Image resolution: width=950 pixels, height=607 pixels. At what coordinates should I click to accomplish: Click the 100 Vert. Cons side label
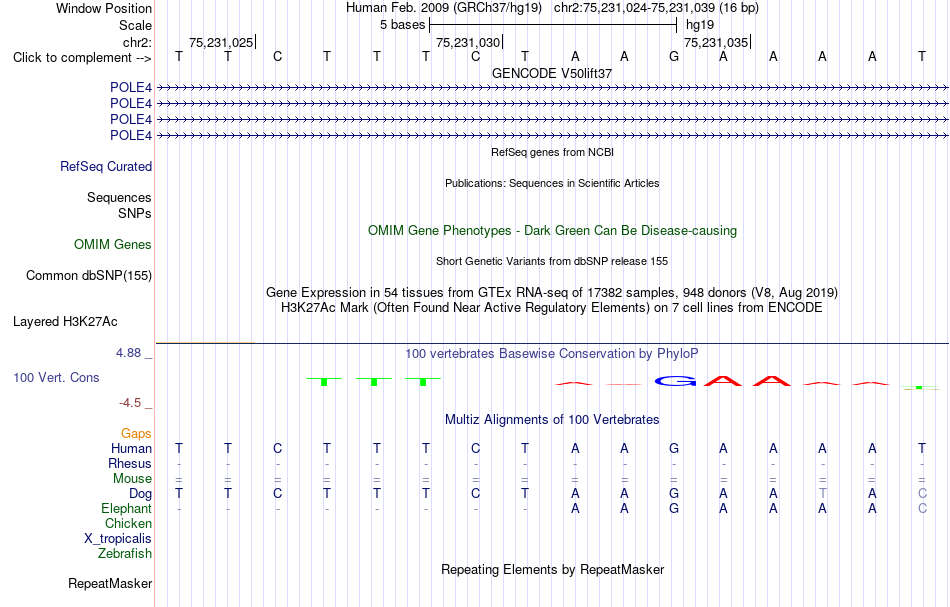pos(56,377)
